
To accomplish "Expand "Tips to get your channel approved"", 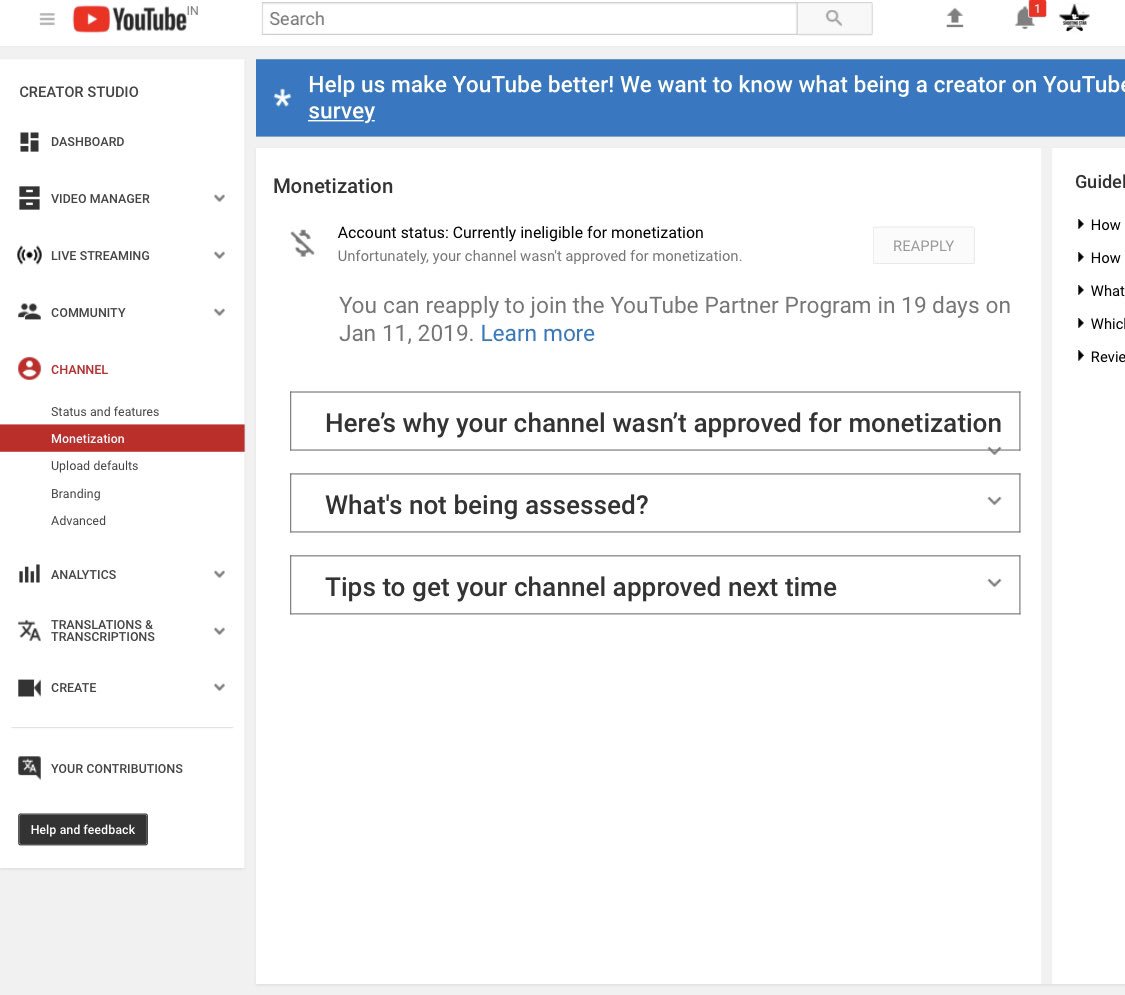I will pyautogui.click(x=655, y=585).
